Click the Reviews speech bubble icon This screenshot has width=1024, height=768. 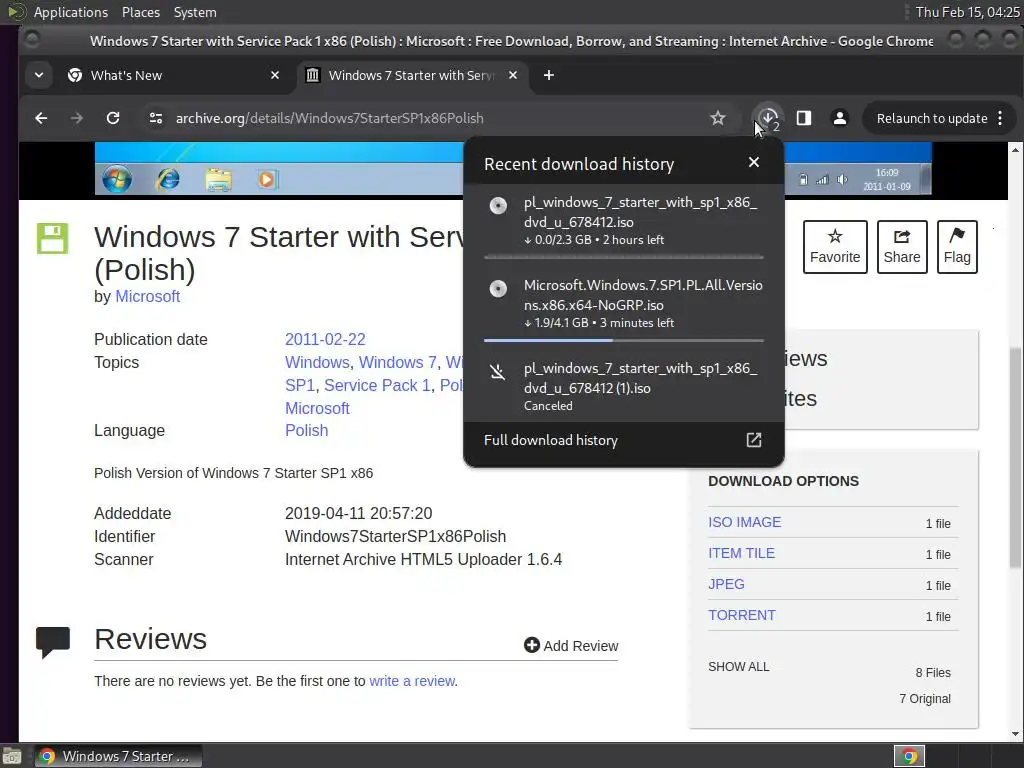[x=53, y=643]
